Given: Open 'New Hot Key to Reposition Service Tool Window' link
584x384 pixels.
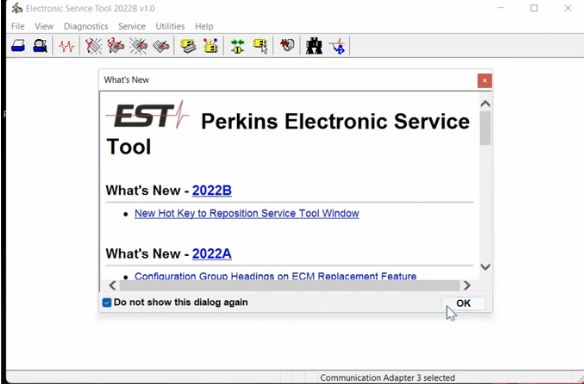Looking at the screenshot, I should 247,213.
